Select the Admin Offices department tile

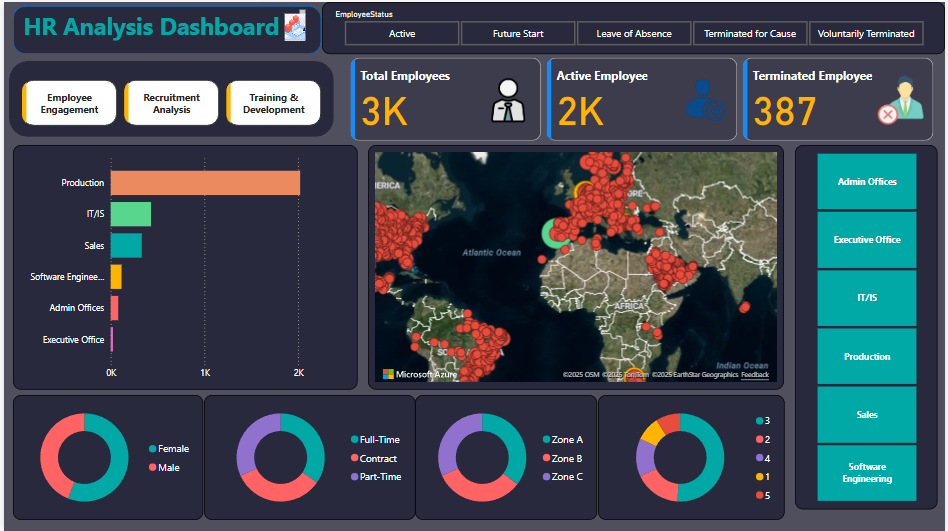[867, 181]
